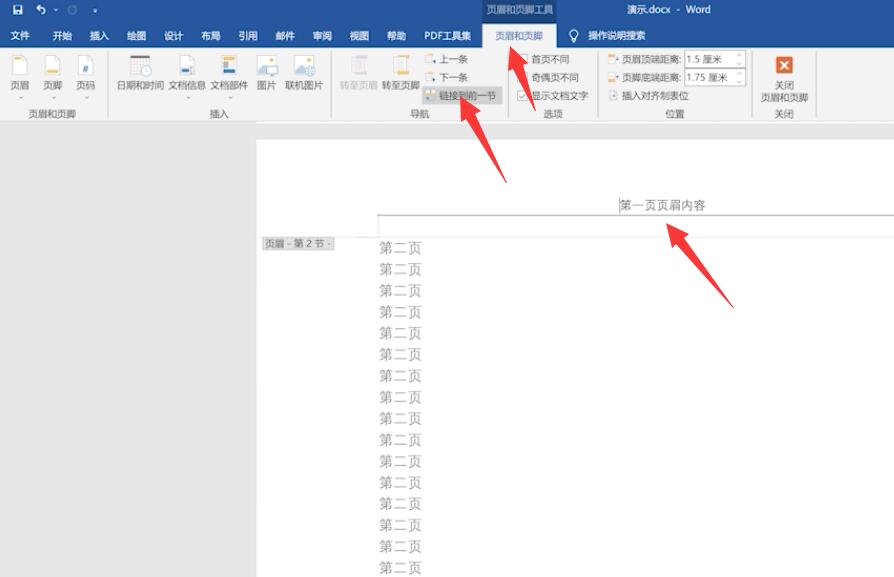Click 插入对齐制表位 button
This screenshot has width=894, height=577.
649,95
